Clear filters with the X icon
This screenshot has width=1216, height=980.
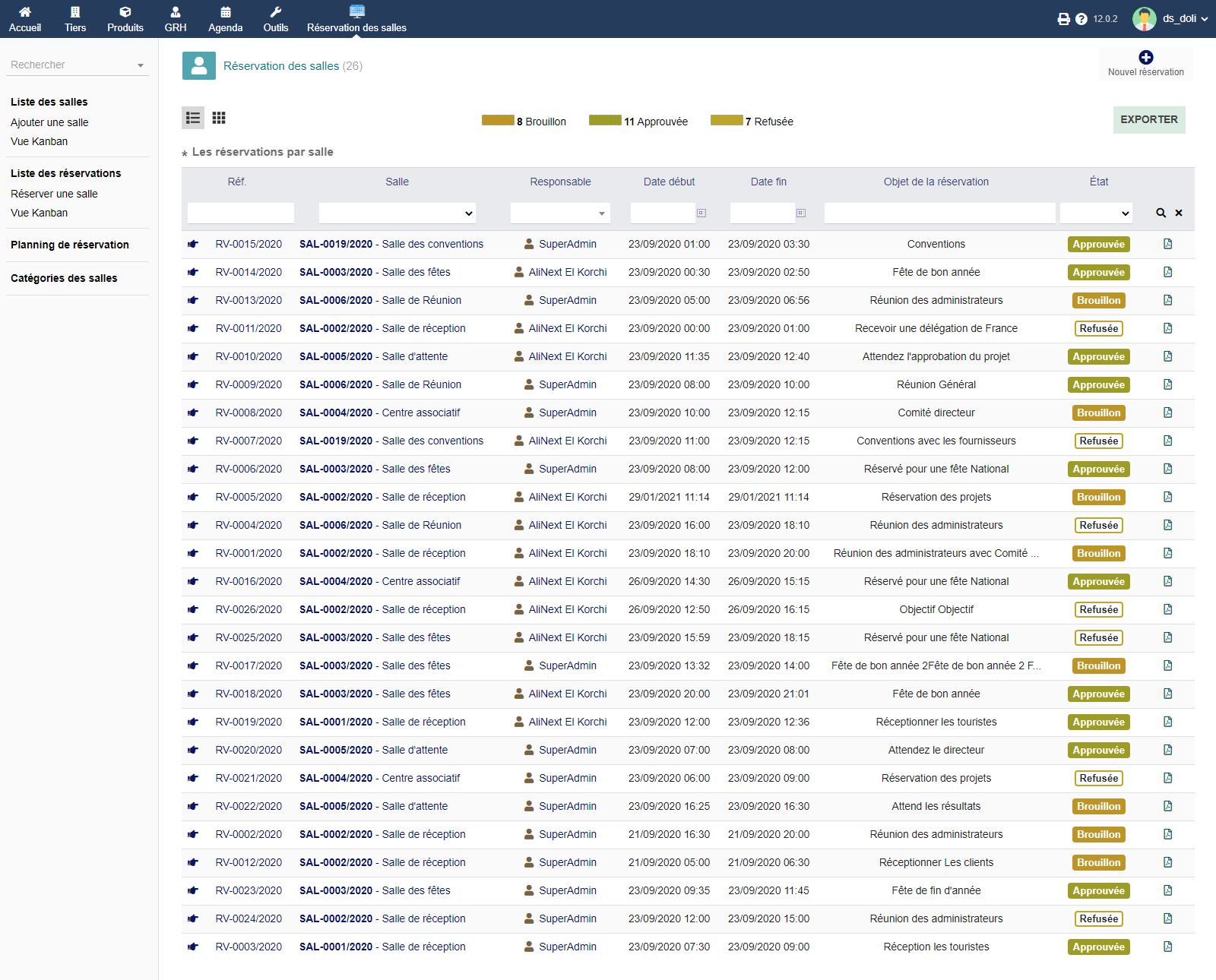[x=1179, y=213]
